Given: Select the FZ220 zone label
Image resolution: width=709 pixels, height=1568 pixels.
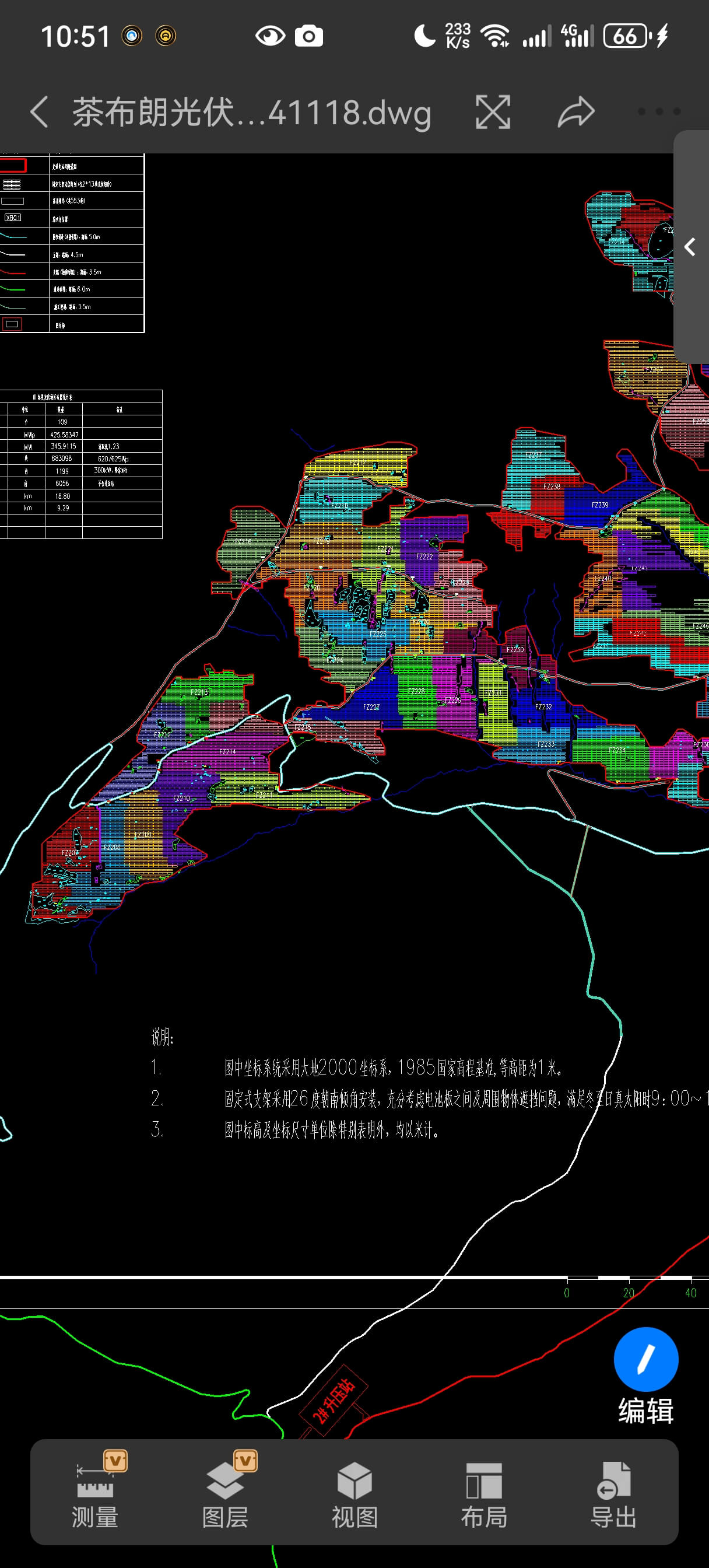Looking at the screenshot, I should tap(311, 587).
